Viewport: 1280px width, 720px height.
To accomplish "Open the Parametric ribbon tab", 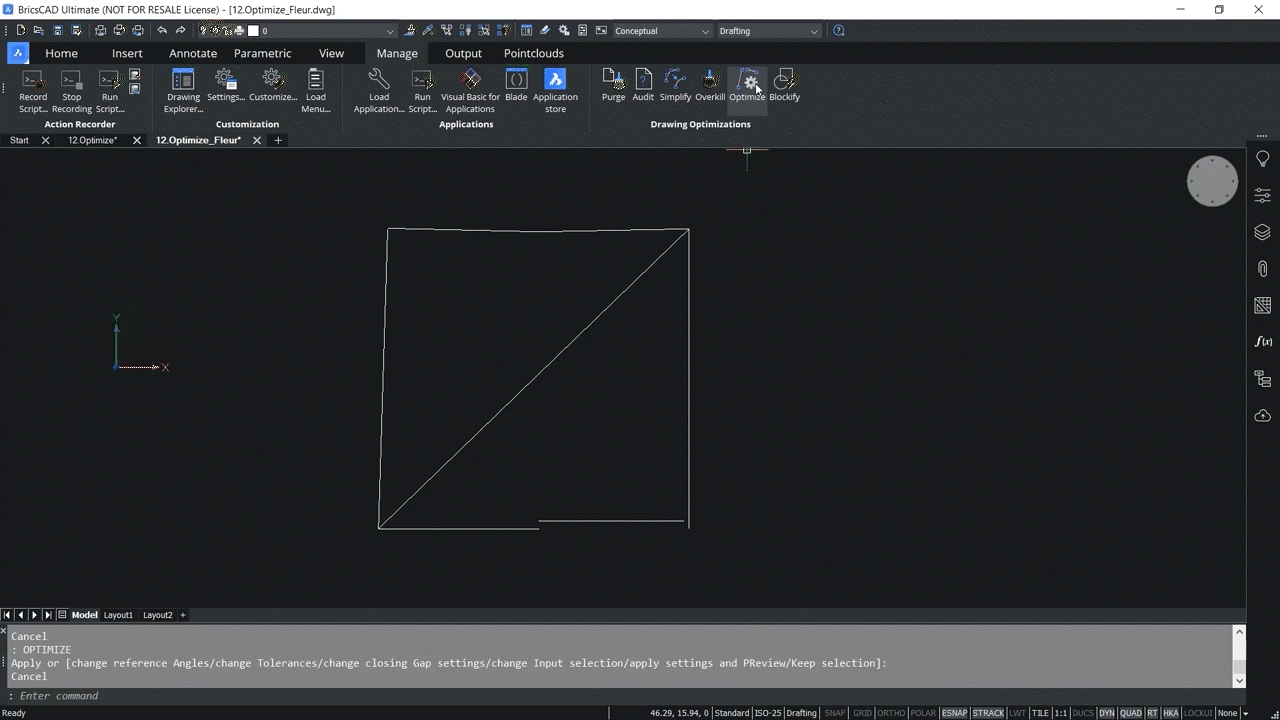I will pyautogui.click(x=262, y=53).
